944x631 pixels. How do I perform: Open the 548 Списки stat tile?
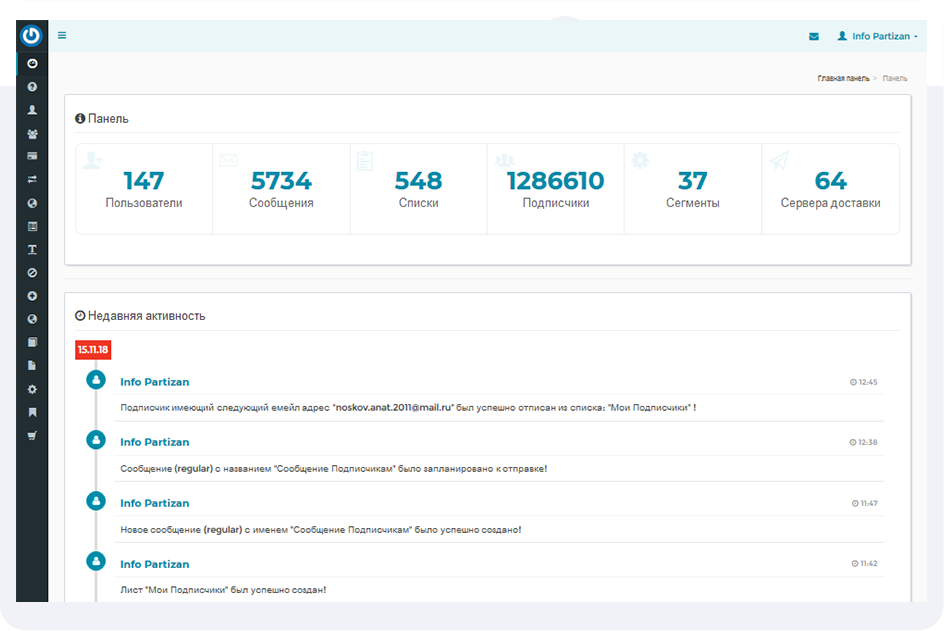click(x=418, y=189)
